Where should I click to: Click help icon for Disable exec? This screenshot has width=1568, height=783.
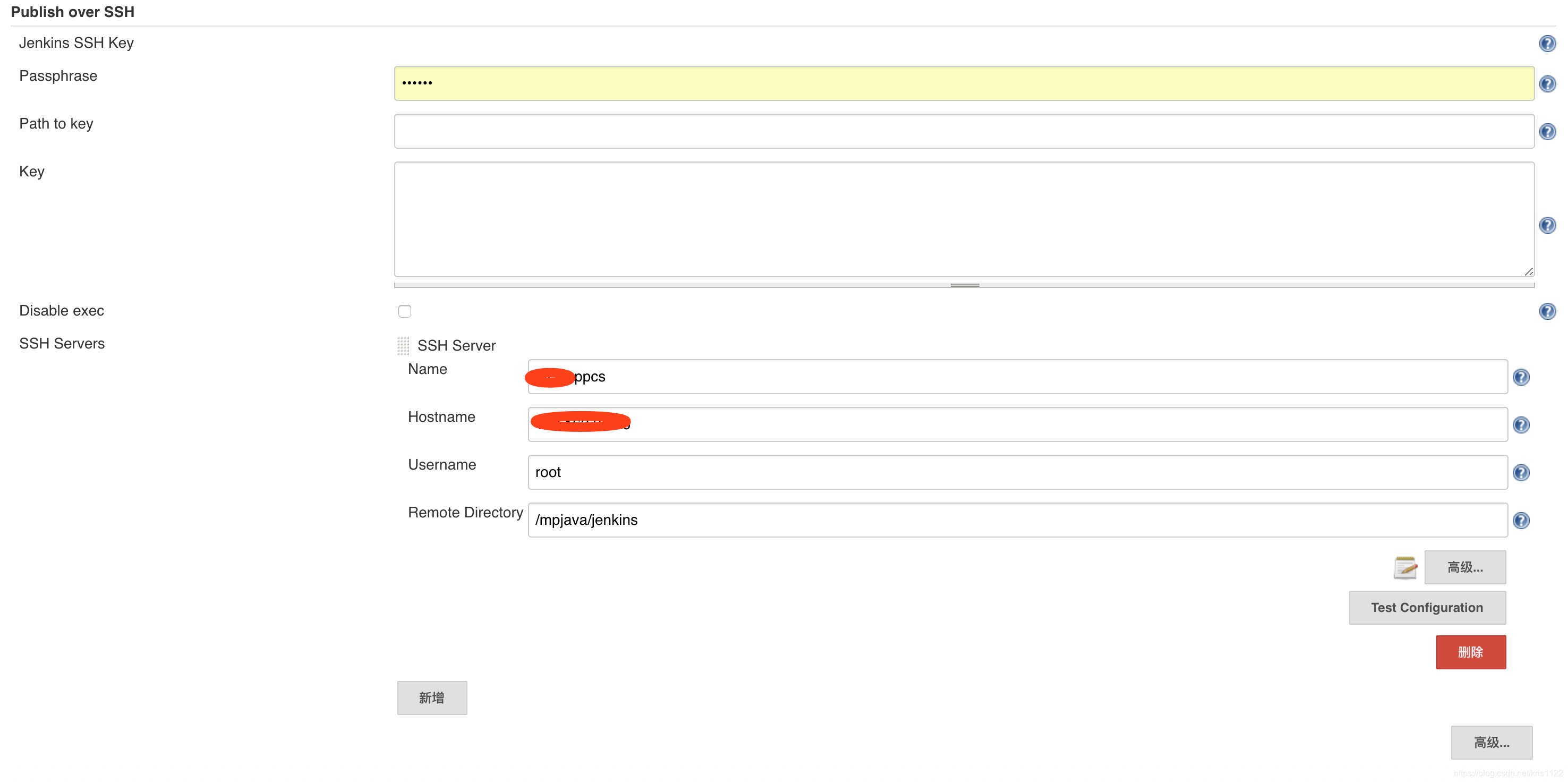[1547, 311]
